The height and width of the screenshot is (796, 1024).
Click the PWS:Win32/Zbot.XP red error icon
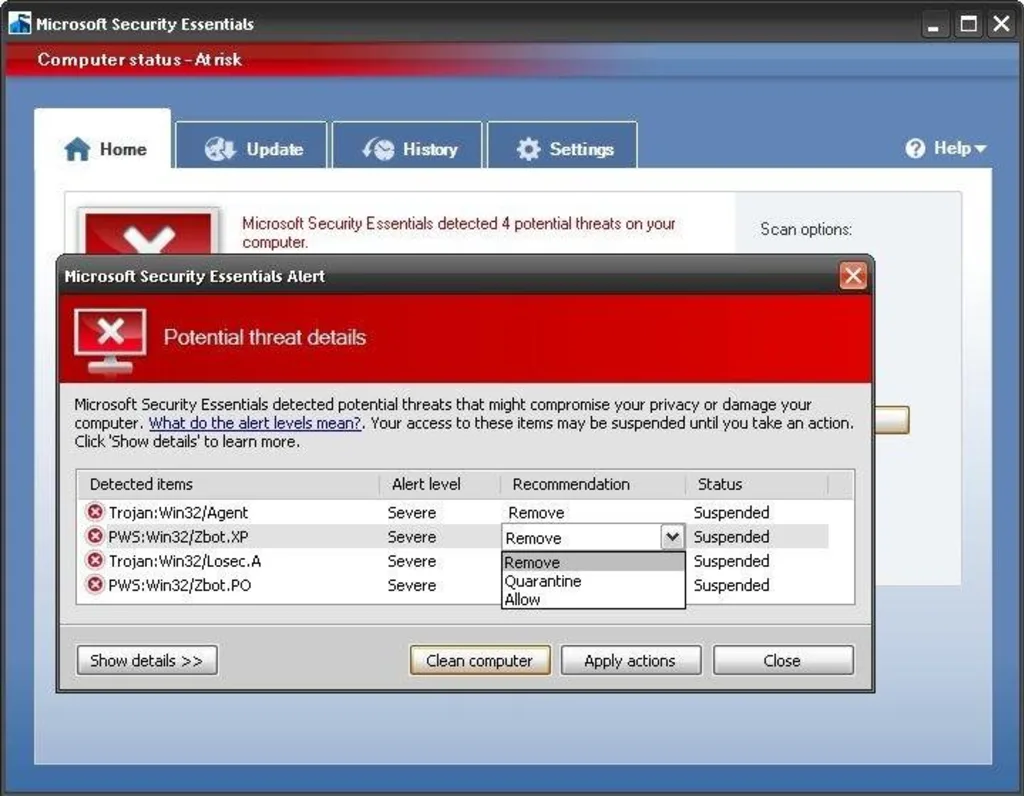click(x=95, y=537)
